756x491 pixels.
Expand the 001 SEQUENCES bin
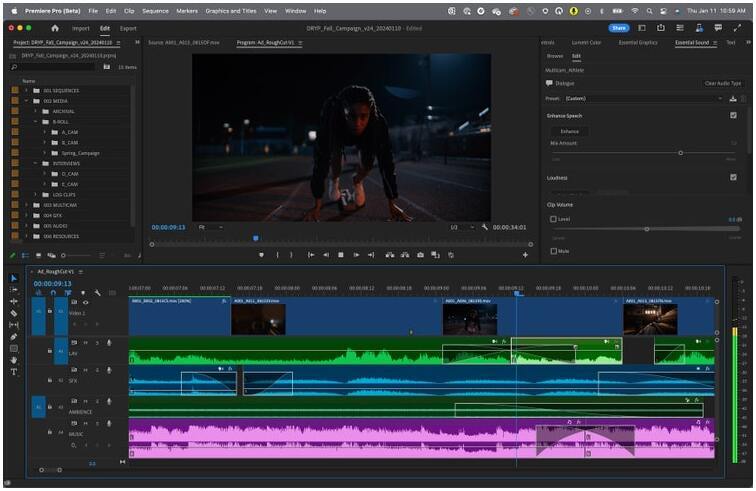coord(27,91)
